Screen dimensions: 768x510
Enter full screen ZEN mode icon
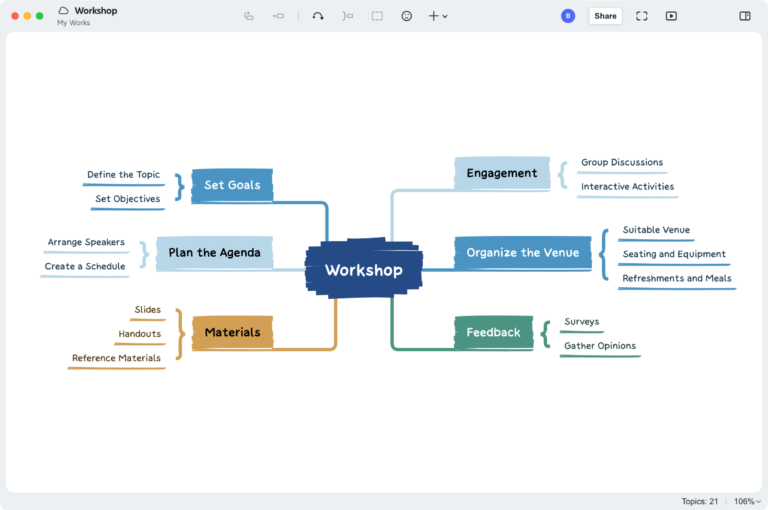(642, 16)
